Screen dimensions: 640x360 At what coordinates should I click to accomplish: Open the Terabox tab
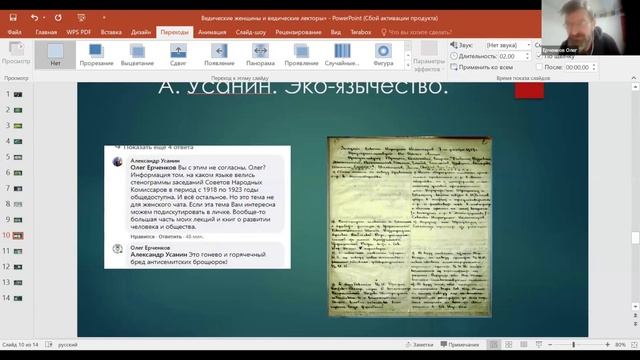[361, 32]
